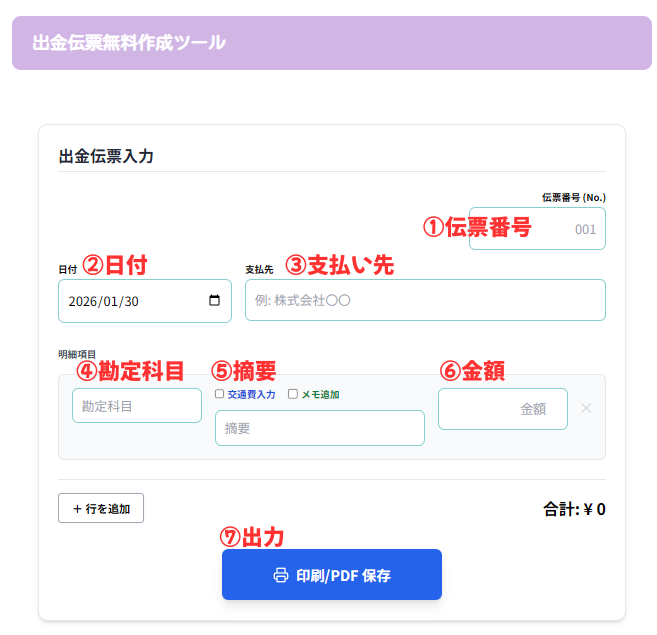Click into the 摘要 description field

[x=319, y=428]
